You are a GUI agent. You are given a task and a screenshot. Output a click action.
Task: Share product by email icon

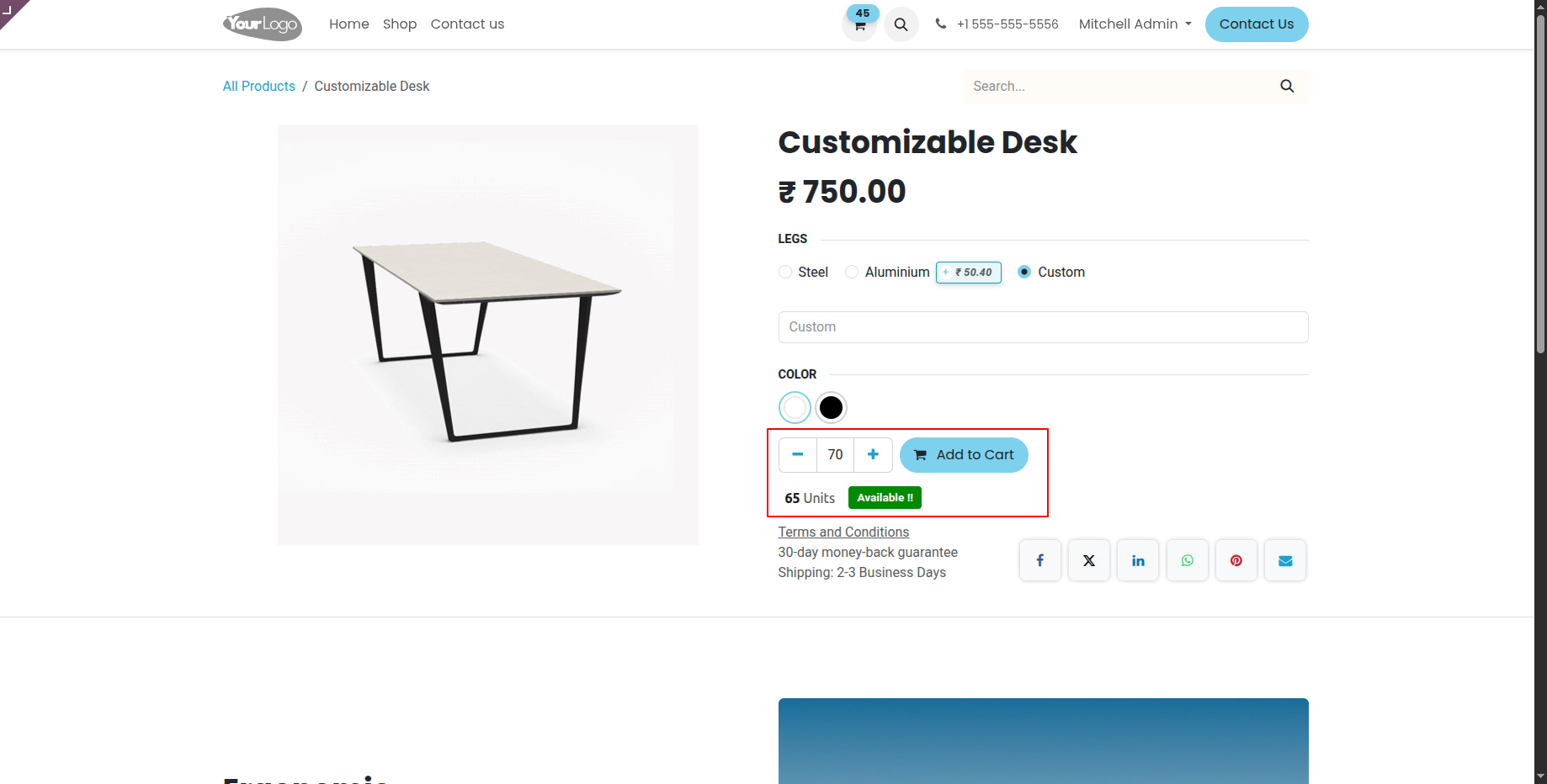point(1285,560)
